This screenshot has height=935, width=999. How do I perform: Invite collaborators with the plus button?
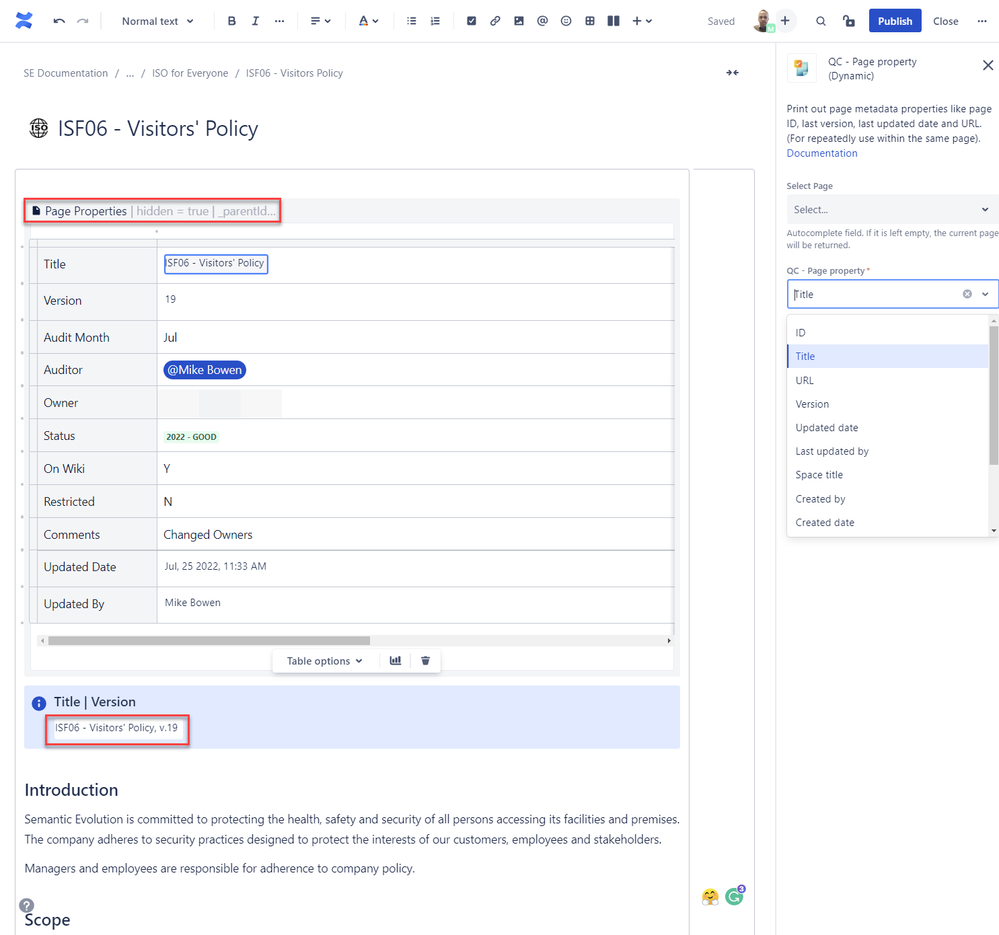[x=785, y=21]
